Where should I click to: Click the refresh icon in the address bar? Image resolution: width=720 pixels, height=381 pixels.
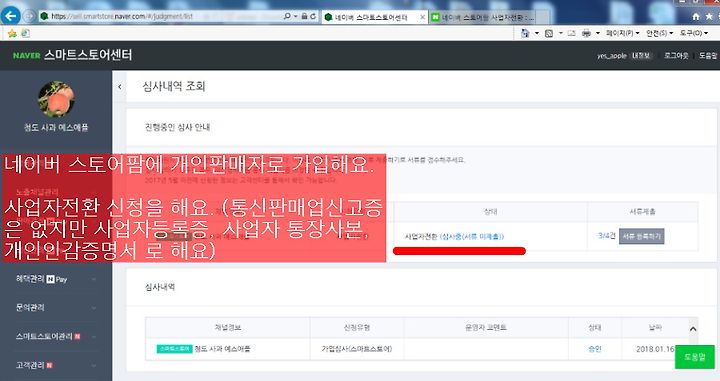pyautogui.click(x=313, y=16)
